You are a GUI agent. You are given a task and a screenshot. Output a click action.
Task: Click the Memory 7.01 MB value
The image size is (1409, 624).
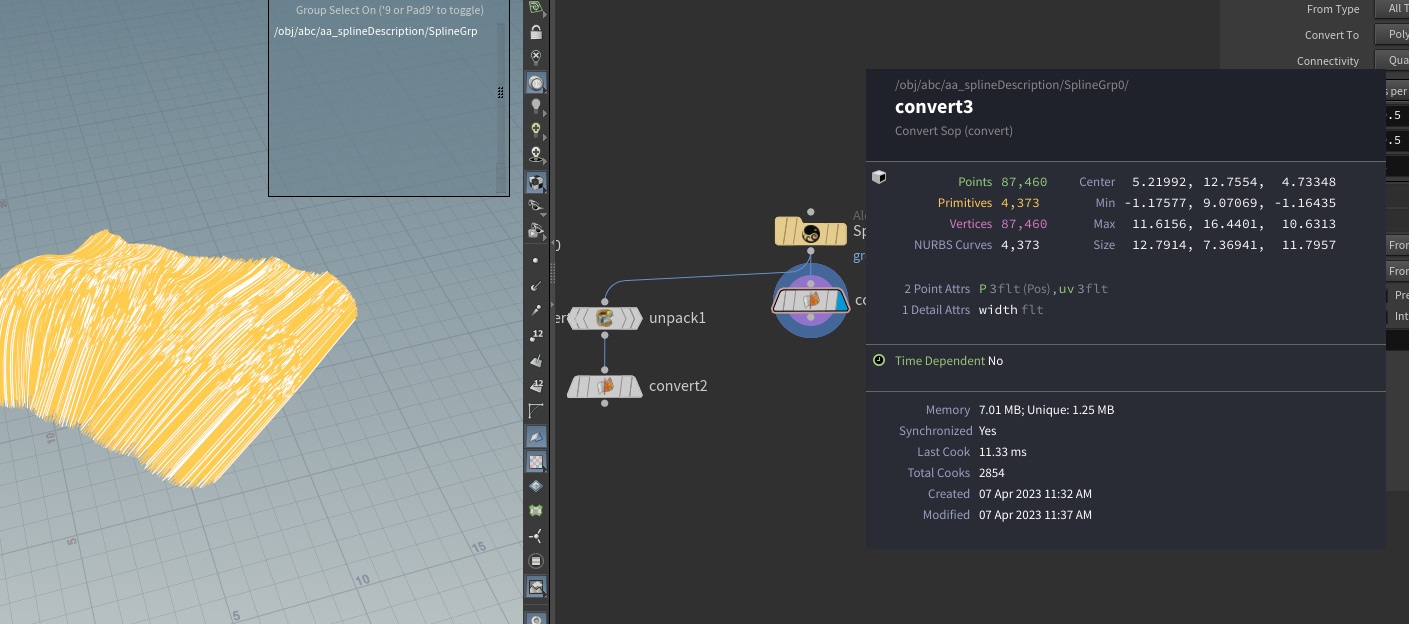click(1046, 410)
